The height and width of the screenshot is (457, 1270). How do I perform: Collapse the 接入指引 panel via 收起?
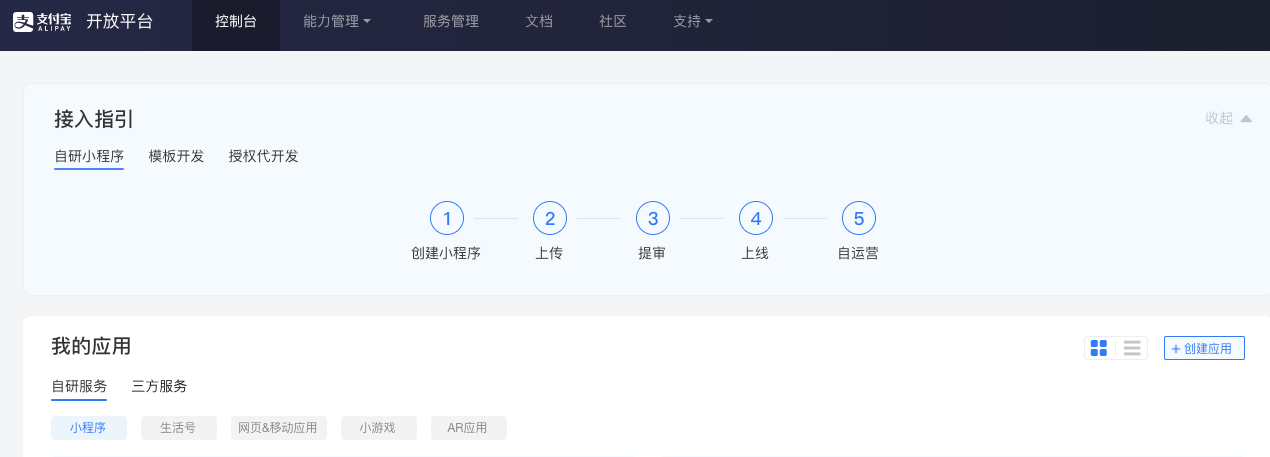coord(1228,118)
